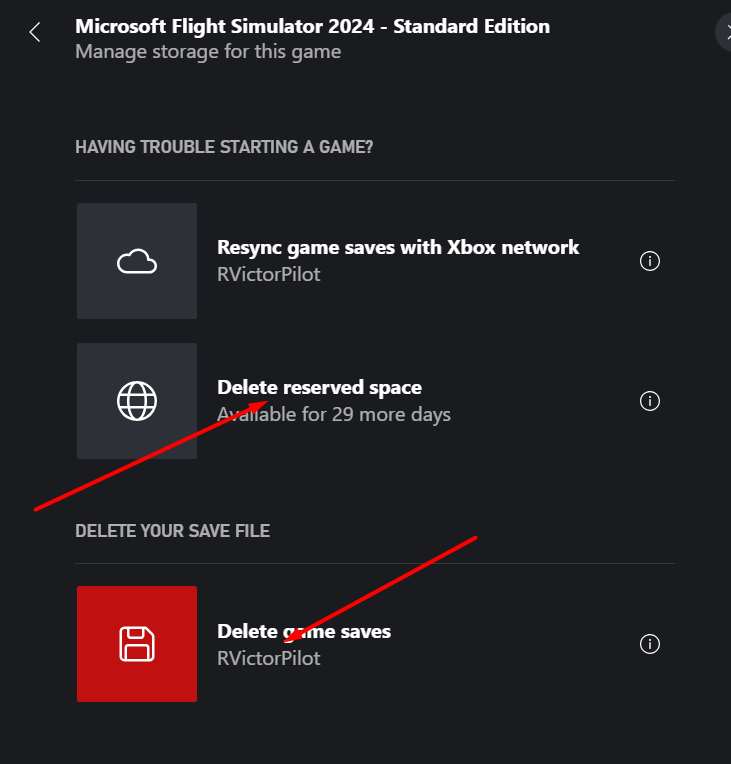Click RVictorPilot under Delete game saves
The width and height of the screenshot is (731, 764).
click(x=269, y=658)
